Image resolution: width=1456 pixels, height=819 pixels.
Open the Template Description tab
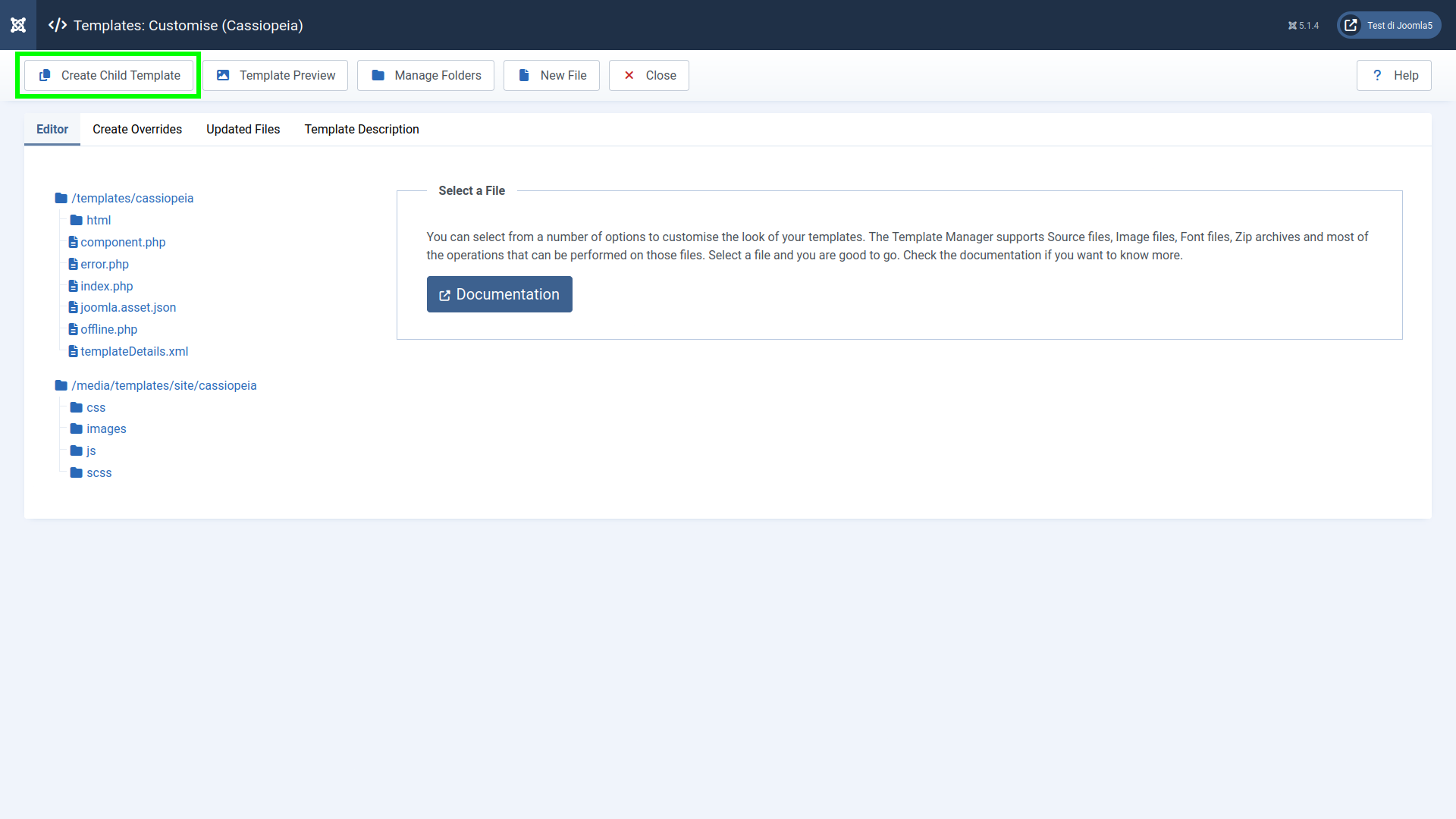[362, 129]
